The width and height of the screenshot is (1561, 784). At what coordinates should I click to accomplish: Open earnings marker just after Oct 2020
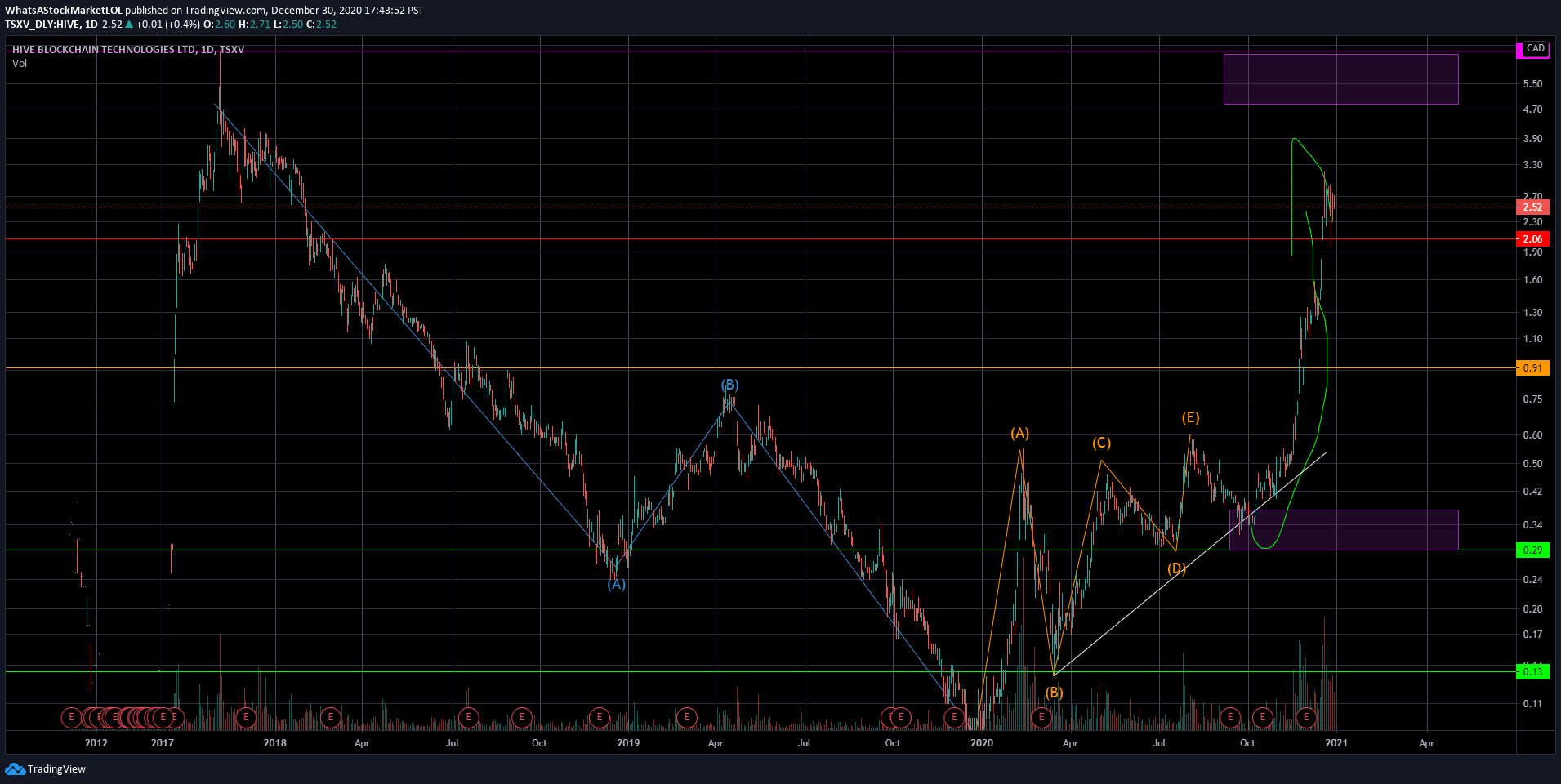tap(1263, 718)
